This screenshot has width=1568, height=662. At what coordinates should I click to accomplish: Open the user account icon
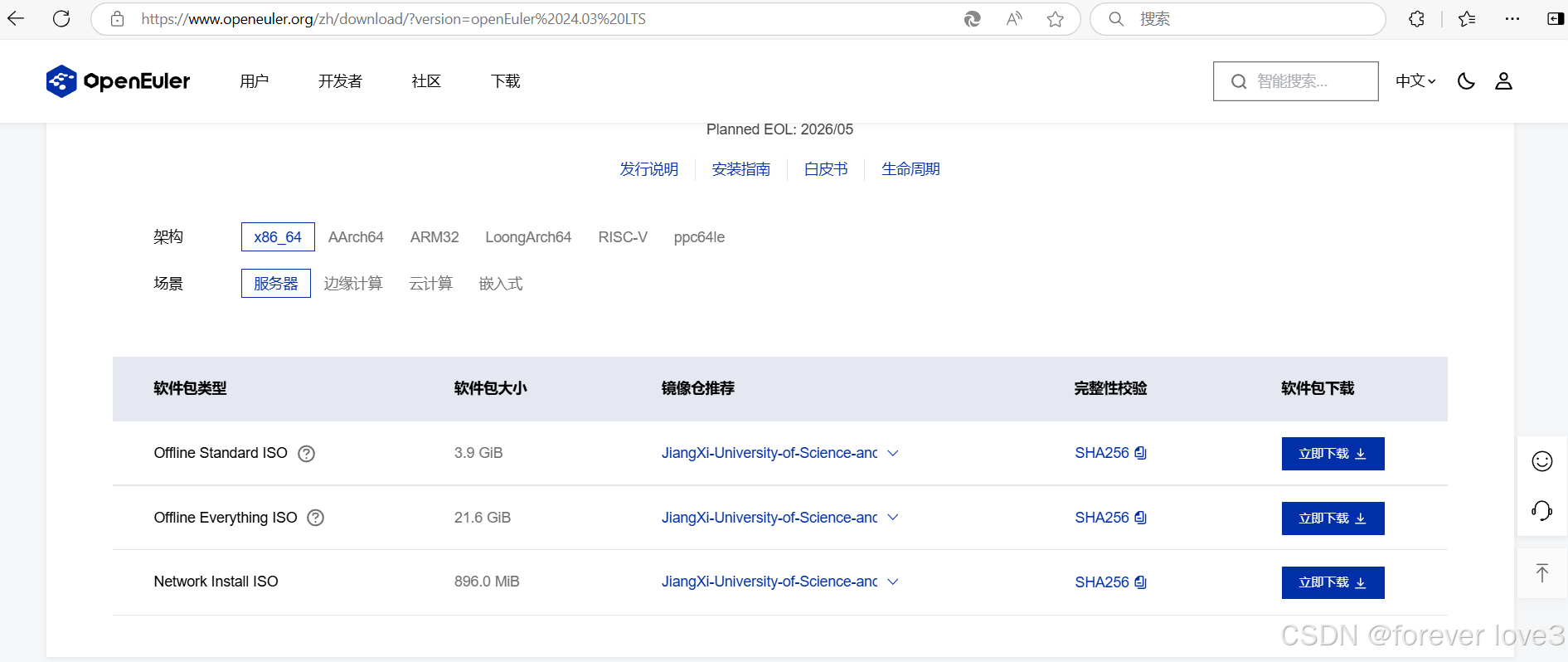click(1503, 81)
